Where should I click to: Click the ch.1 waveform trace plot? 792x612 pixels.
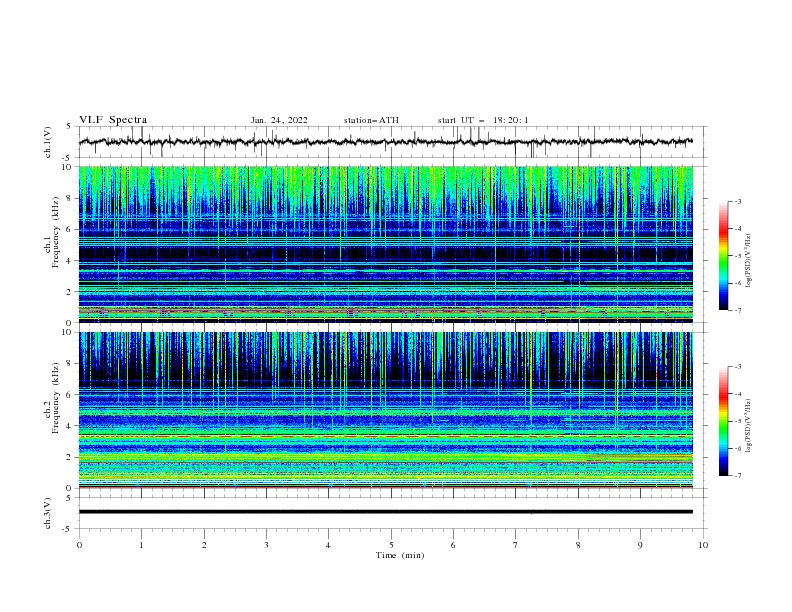tap(385, 142)
